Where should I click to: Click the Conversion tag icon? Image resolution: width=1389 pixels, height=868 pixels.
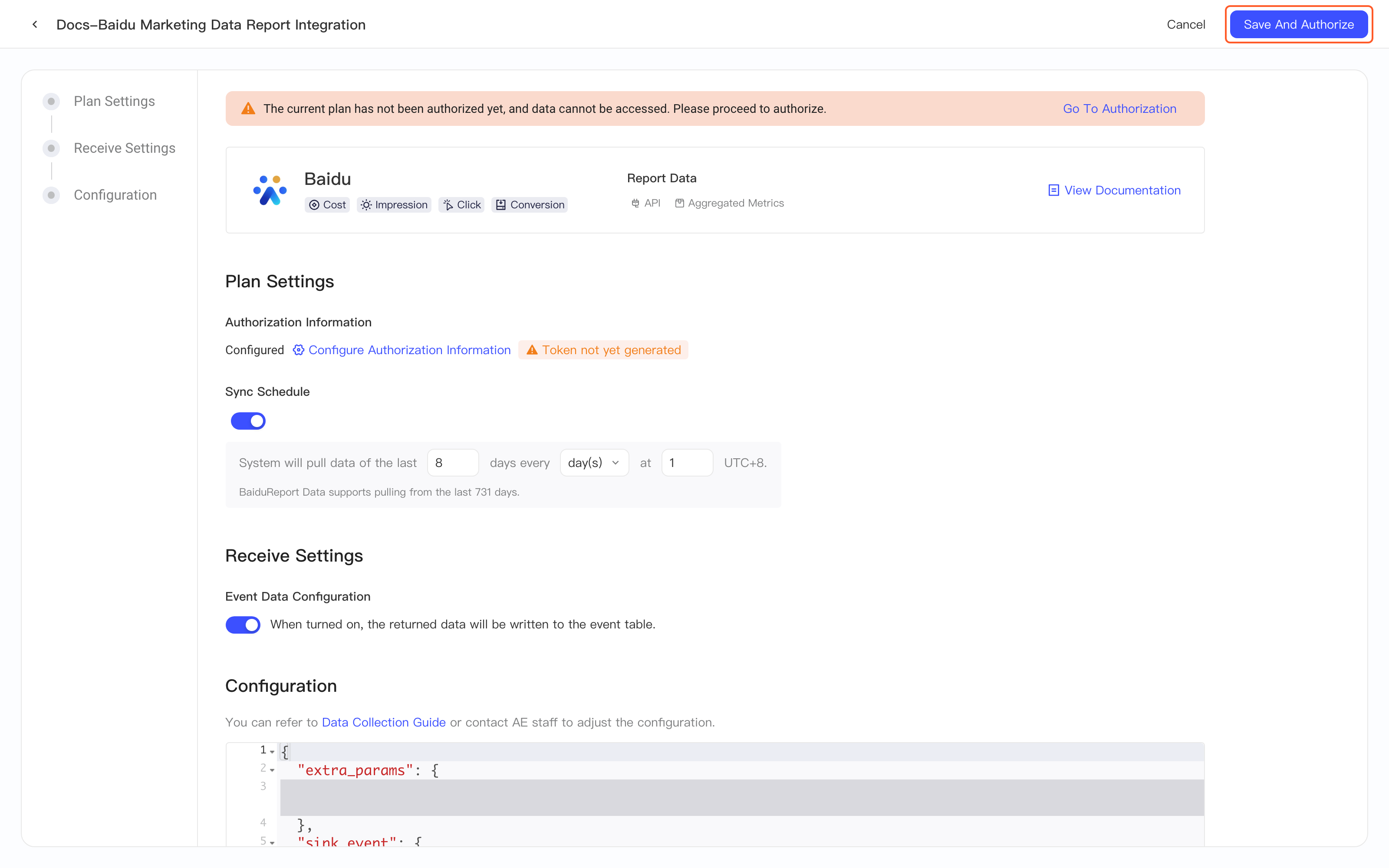click(x=501, y=205)
